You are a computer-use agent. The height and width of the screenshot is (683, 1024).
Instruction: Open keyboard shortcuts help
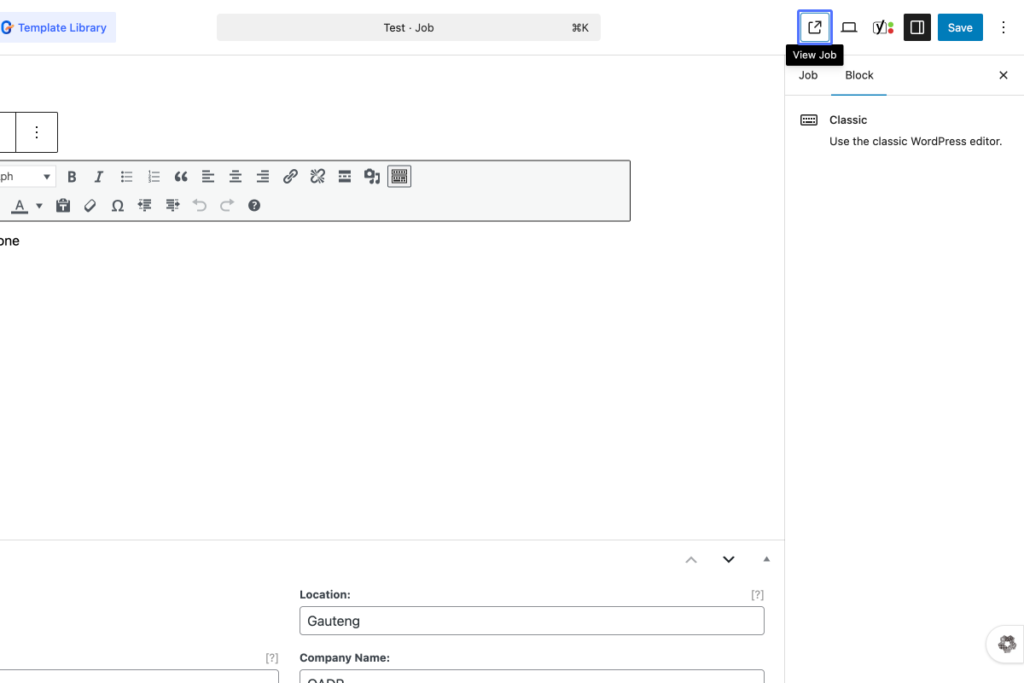pos(254,206)
